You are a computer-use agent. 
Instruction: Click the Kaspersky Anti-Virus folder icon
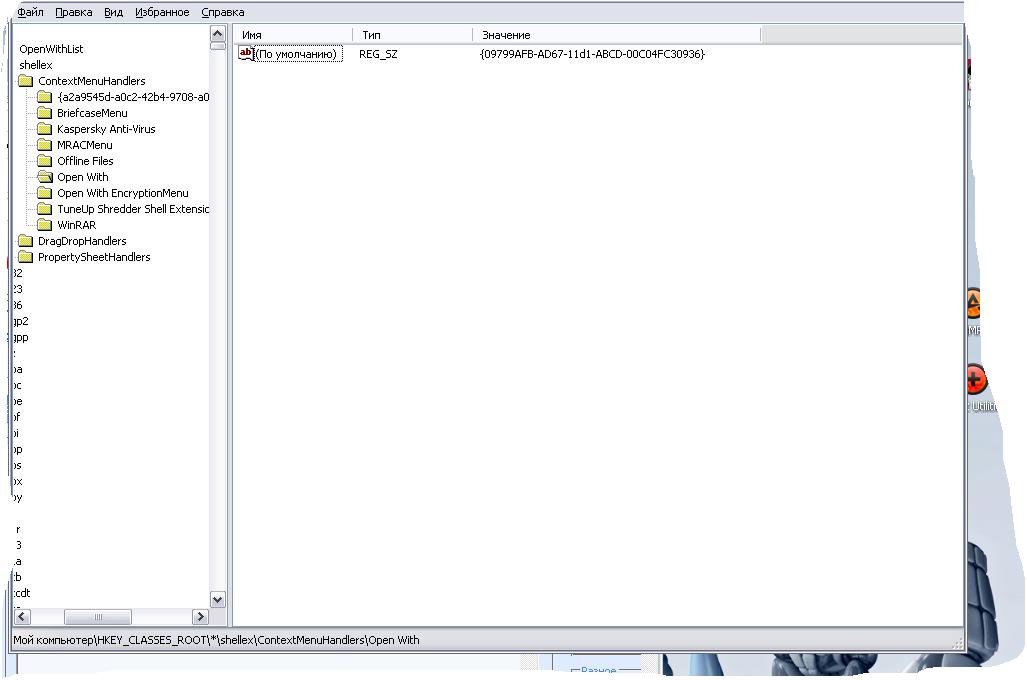pos(45,129)
